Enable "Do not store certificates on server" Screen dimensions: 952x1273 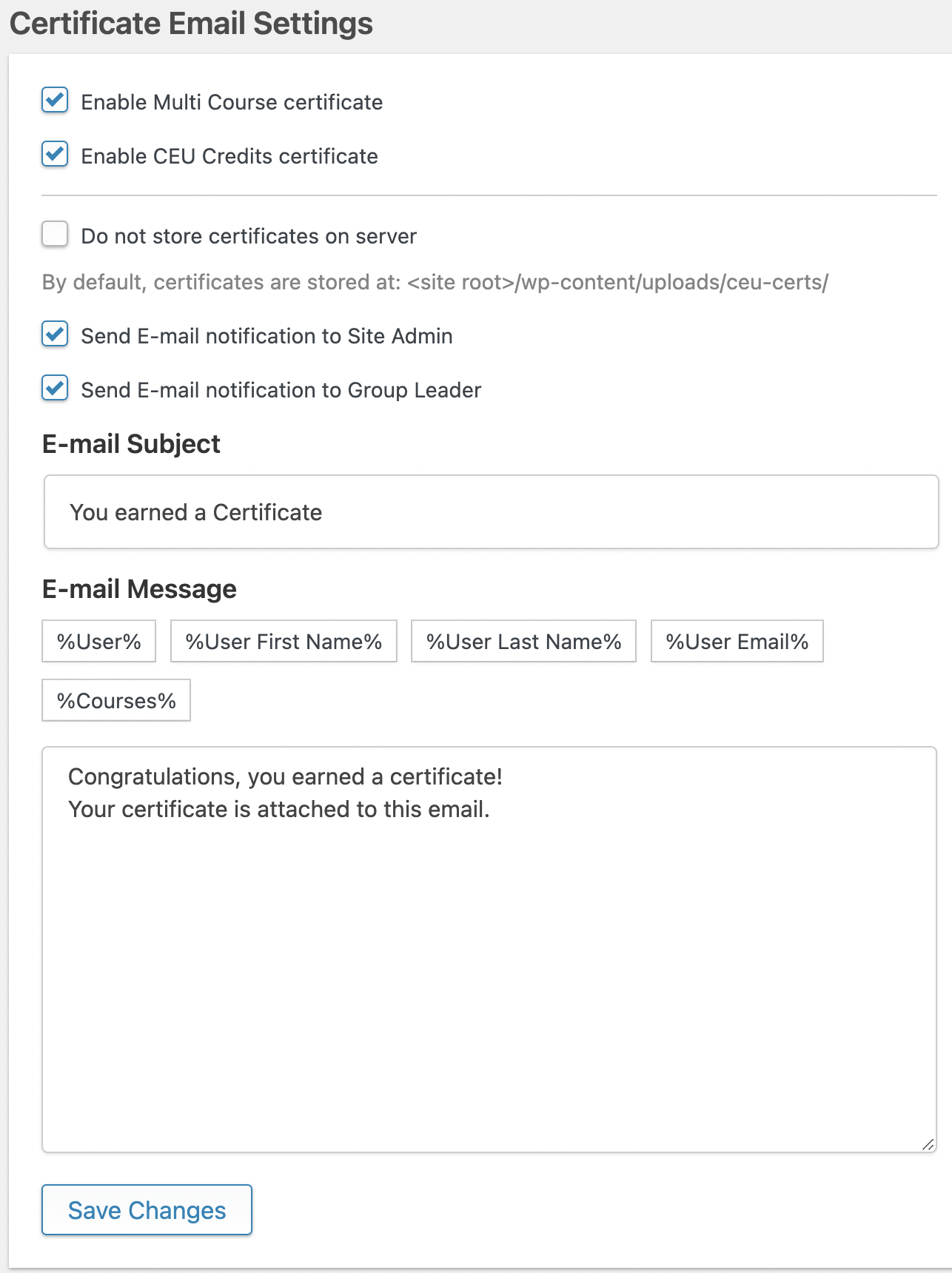click(54, 235)
